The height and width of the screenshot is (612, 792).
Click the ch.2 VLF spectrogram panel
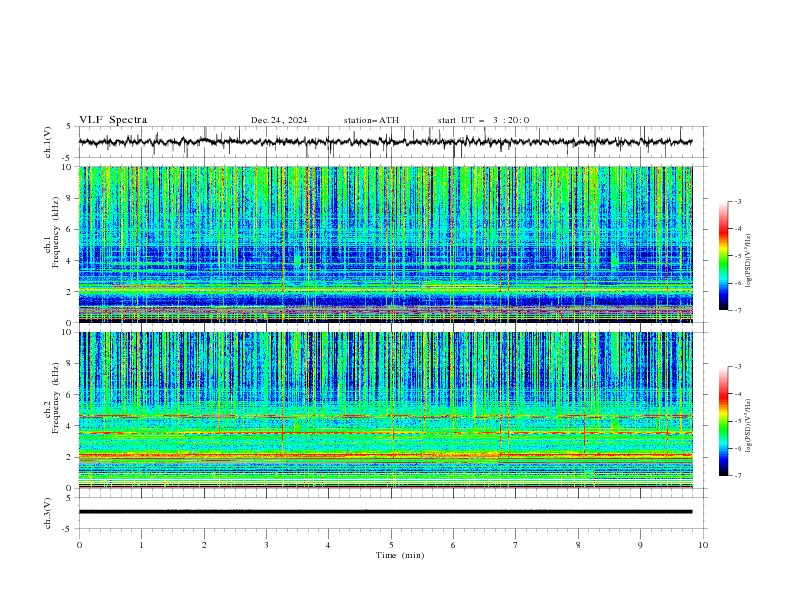click(385, 410)
